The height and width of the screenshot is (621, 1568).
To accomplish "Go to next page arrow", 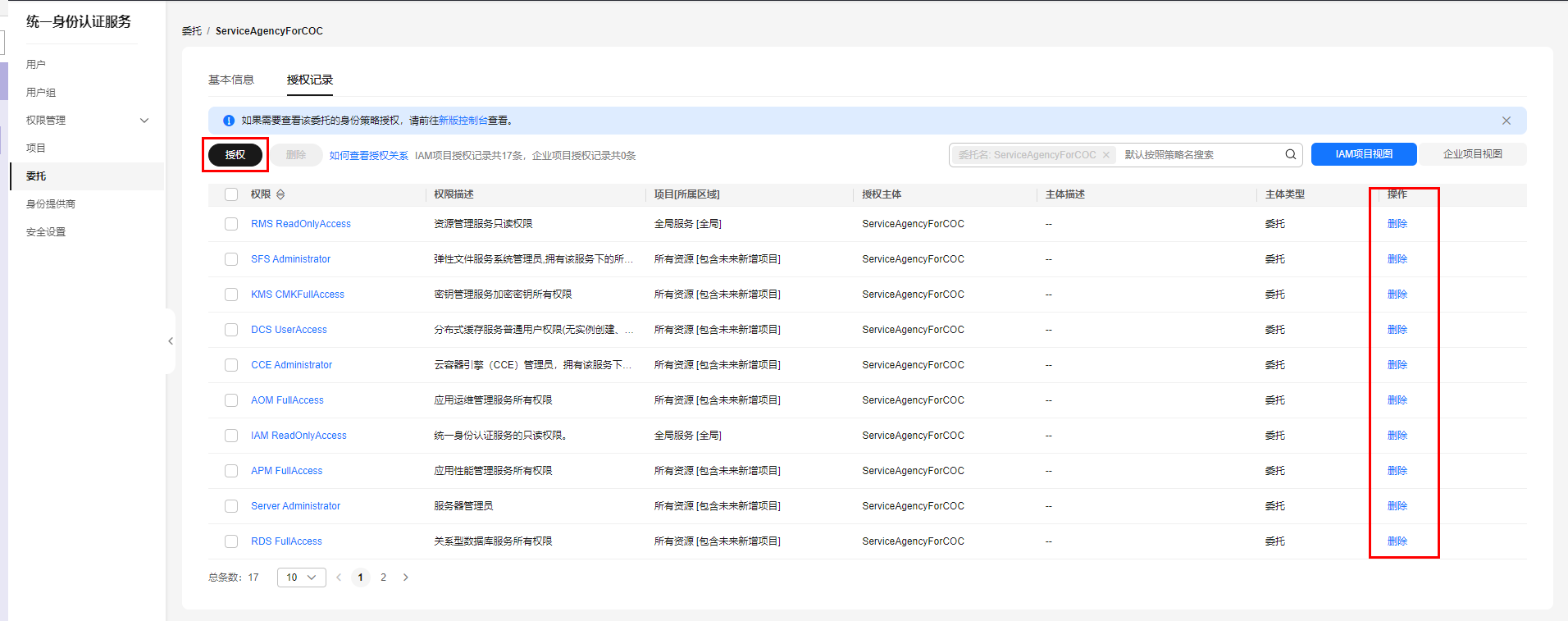I will click(405, 578).
